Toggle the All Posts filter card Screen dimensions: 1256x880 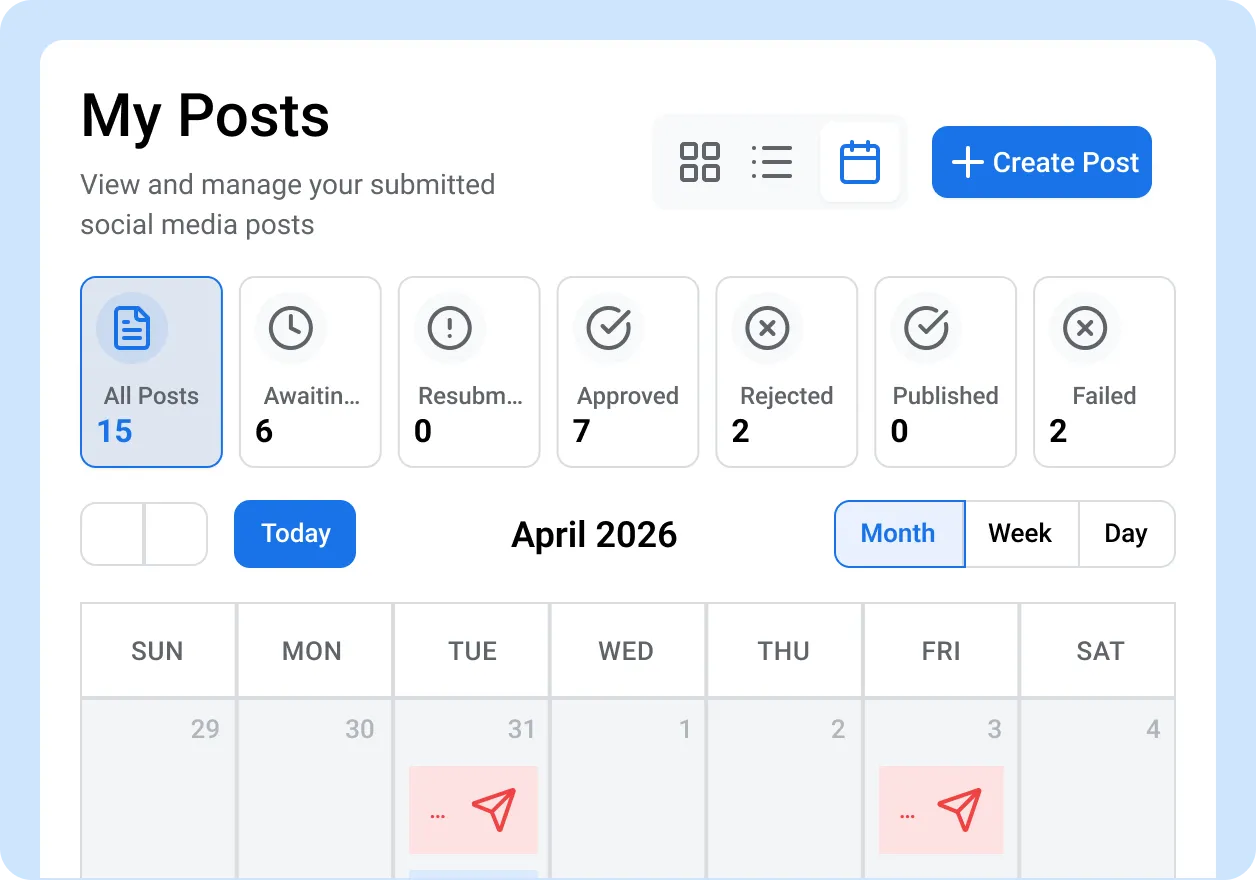pos(151,372)
